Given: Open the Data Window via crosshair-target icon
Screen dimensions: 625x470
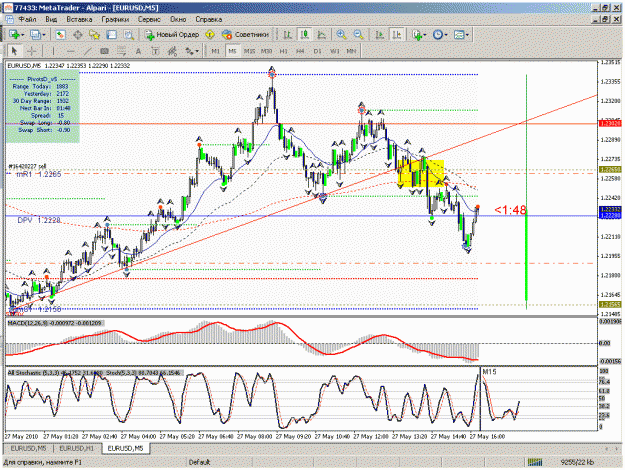Looking at the screenshot, I should 77,35.
